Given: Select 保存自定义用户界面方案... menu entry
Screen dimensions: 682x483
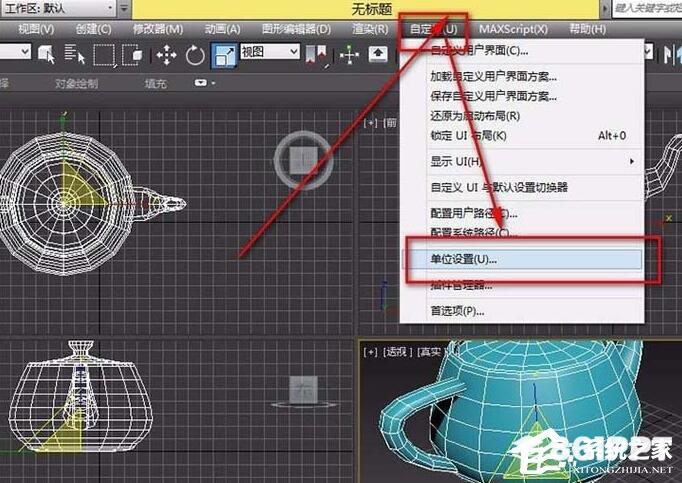Looking at the screenshot, I should click(522, 96).
